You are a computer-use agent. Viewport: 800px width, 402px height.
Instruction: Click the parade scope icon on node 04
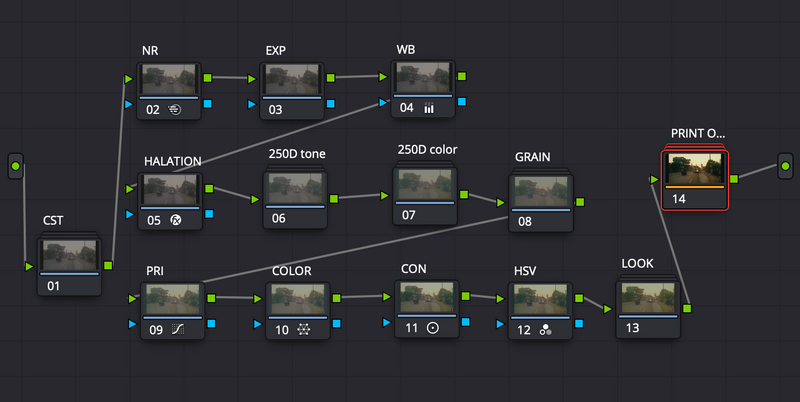(x=429, y=108)
